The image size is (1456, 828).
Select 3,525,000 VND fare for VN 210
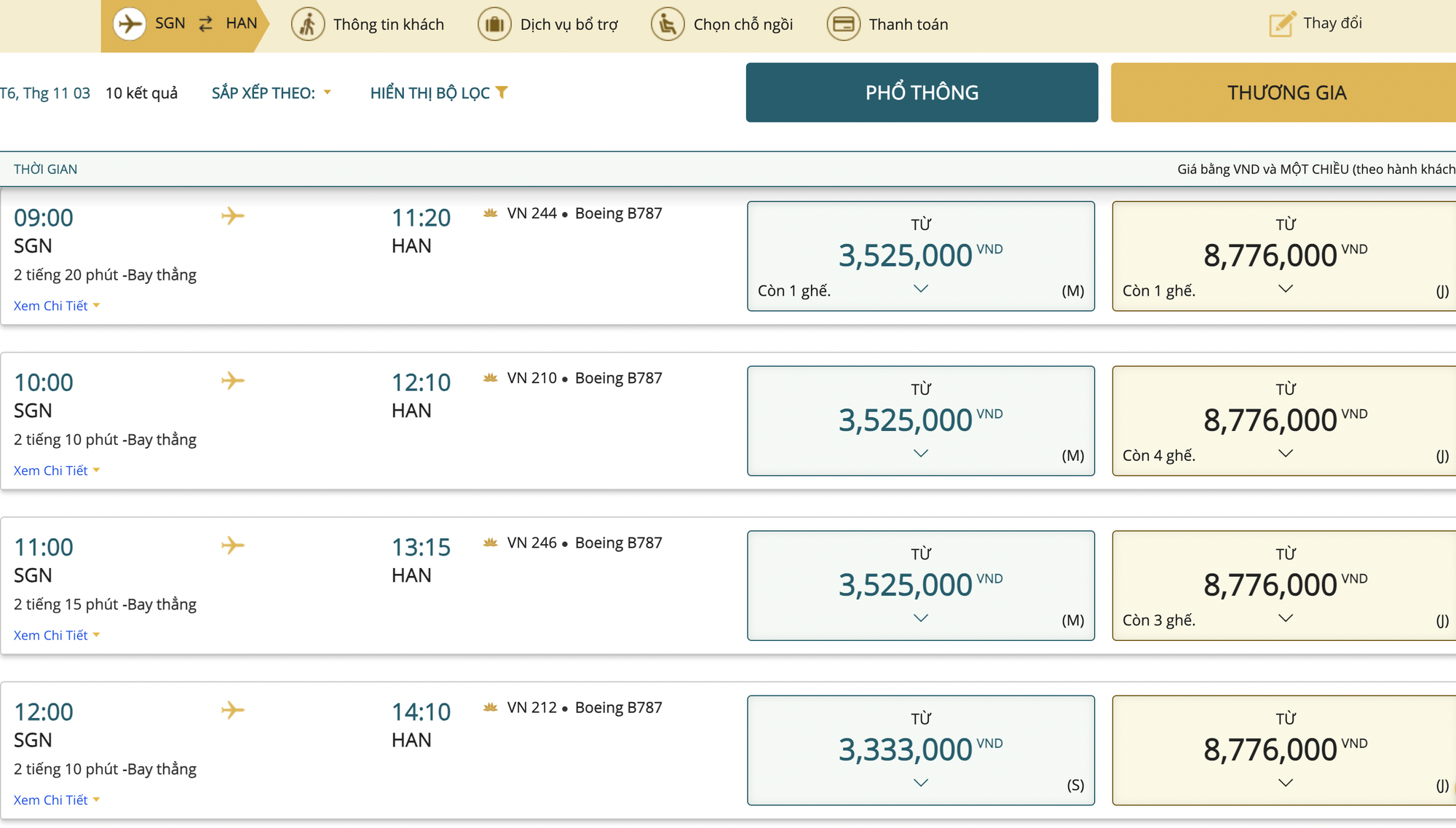click(921, 420)
